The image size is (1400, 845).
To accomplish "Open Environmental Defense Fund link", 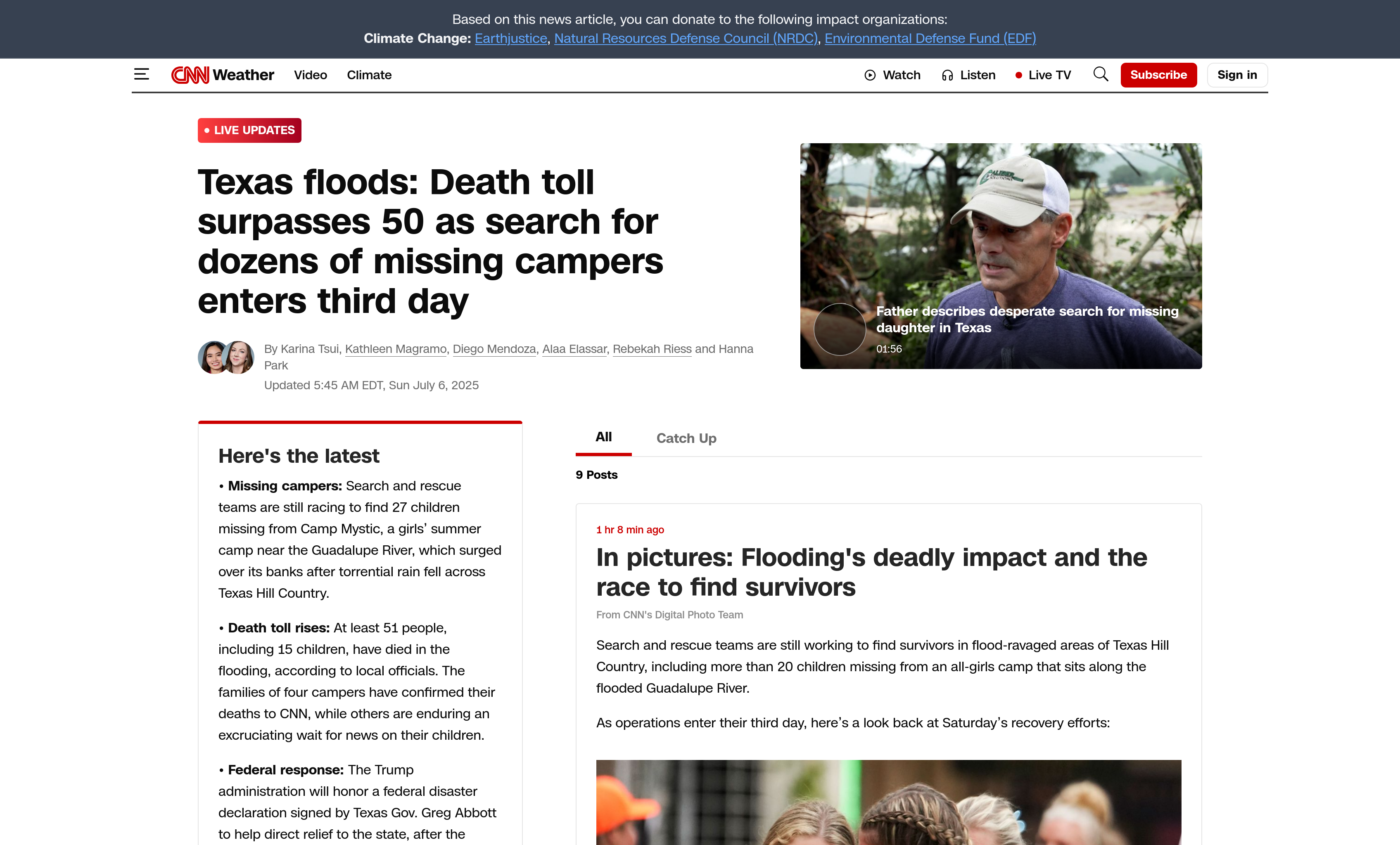I will 930,38.
